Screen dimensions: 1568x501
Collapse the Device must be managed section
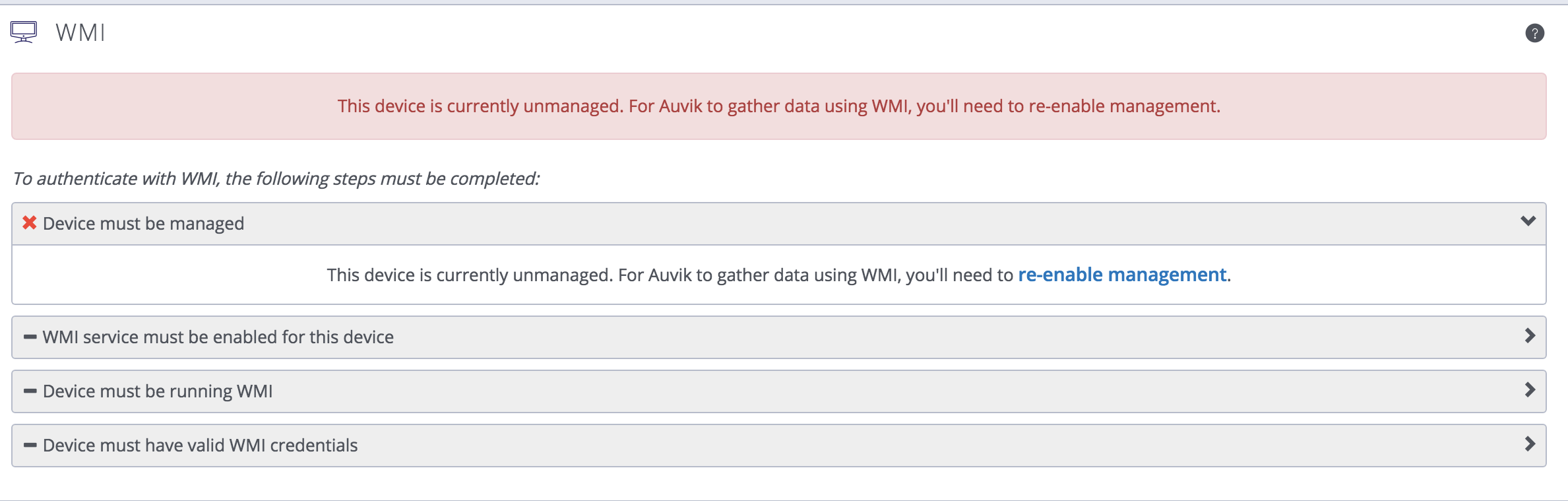[x=1528, y=221]
